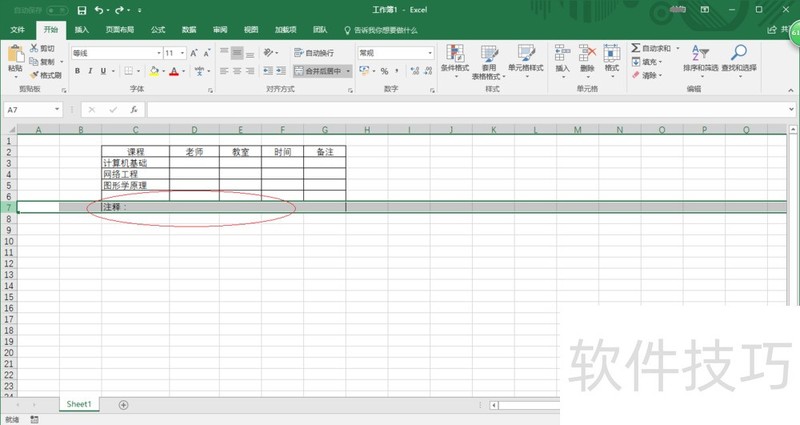Toggle bold formatting
Screen dimensions: 800x425
click(77, 71)
